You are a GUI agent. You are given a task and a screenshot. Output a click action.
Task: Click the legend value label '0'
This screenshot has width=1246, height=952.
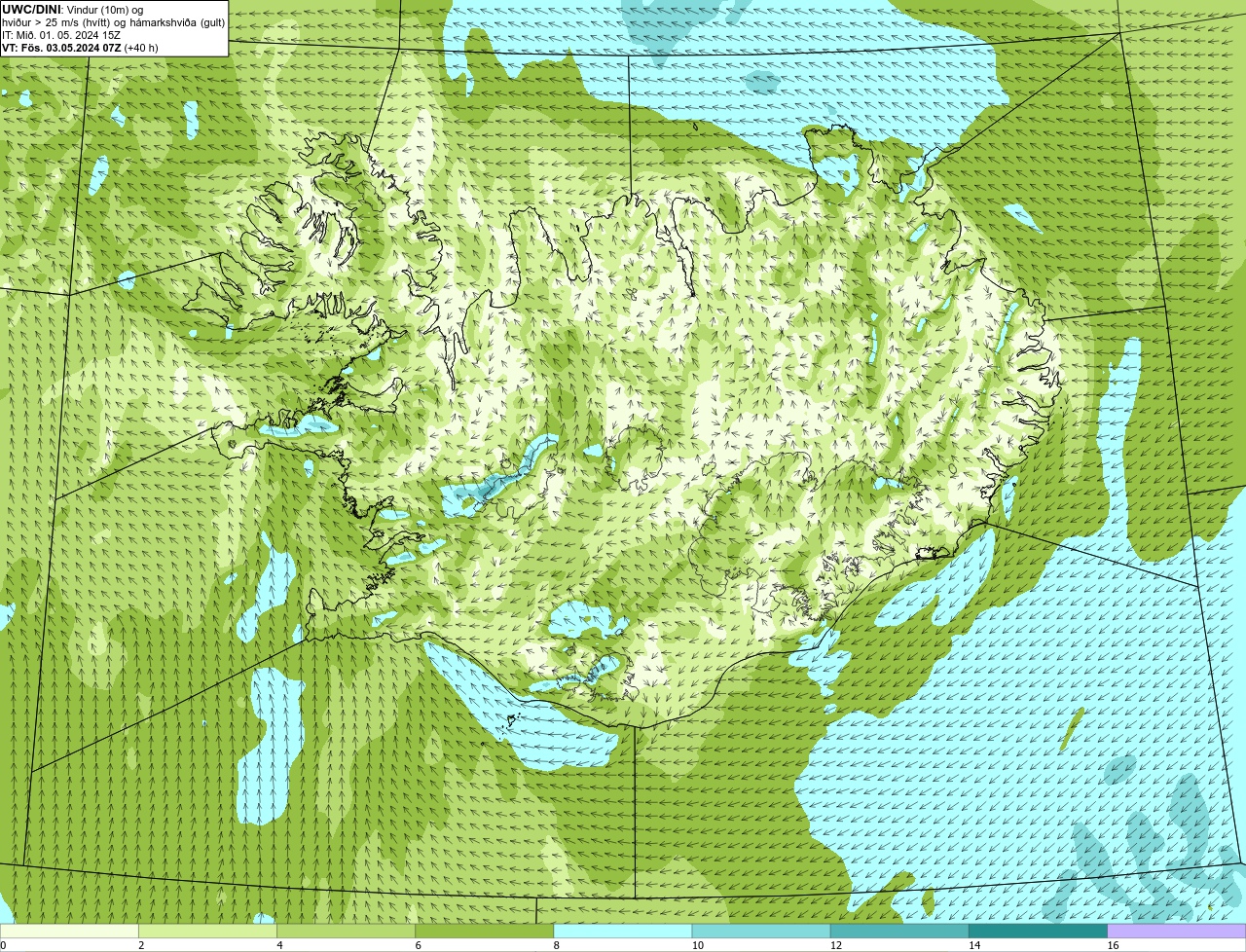4,945
